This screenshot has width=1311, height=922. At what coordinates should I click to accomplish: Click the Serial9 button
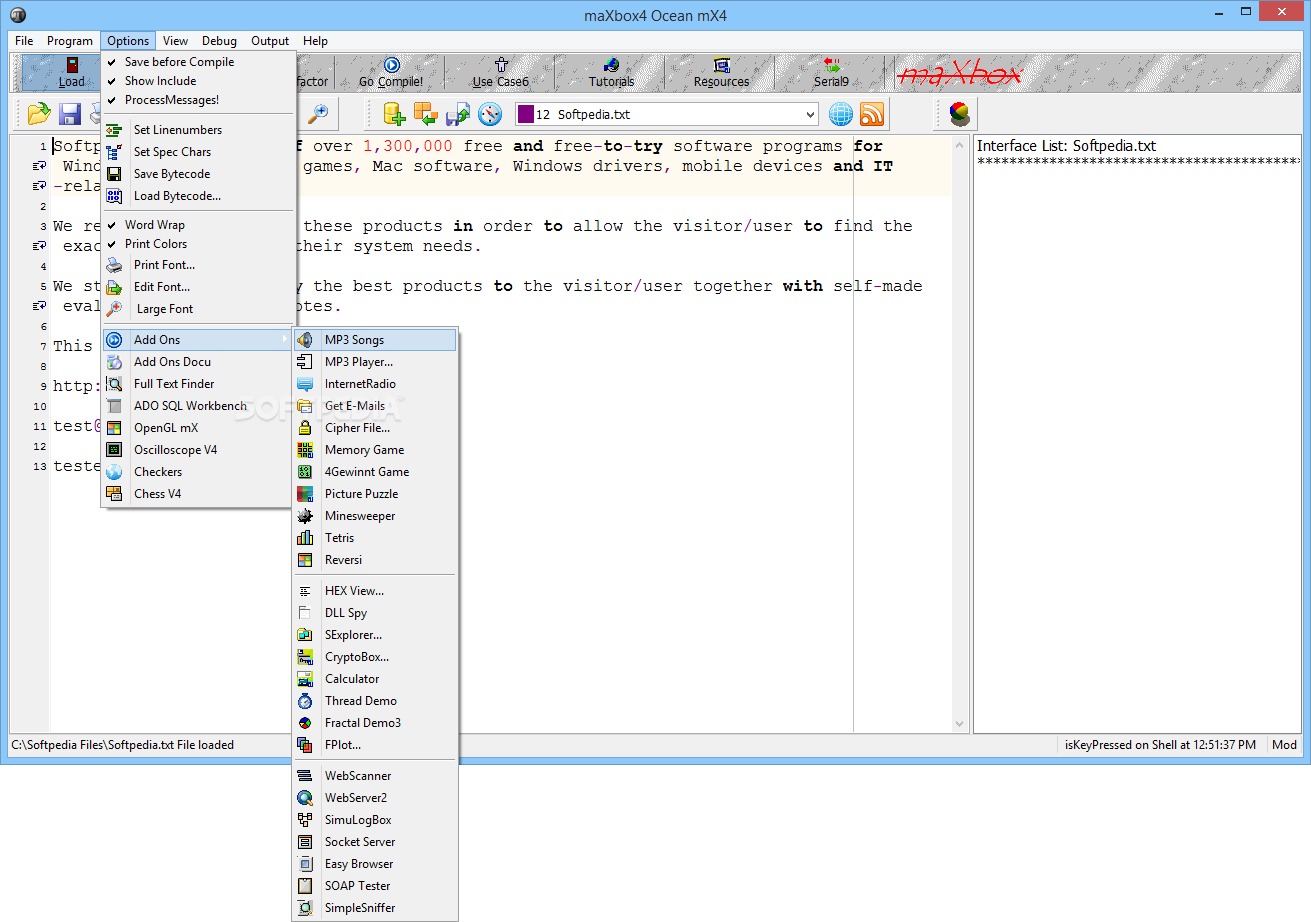(831, 72)
